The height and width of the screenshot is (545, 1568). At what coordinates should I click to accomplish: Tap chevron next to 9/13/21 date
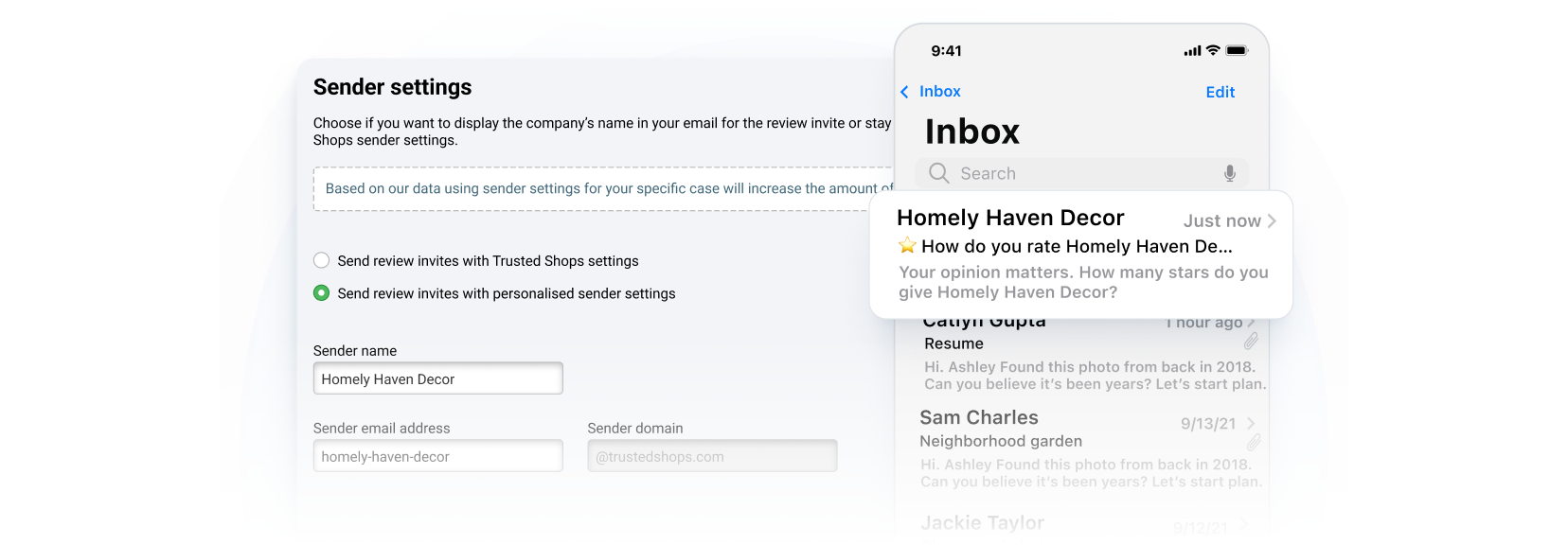1251,423
